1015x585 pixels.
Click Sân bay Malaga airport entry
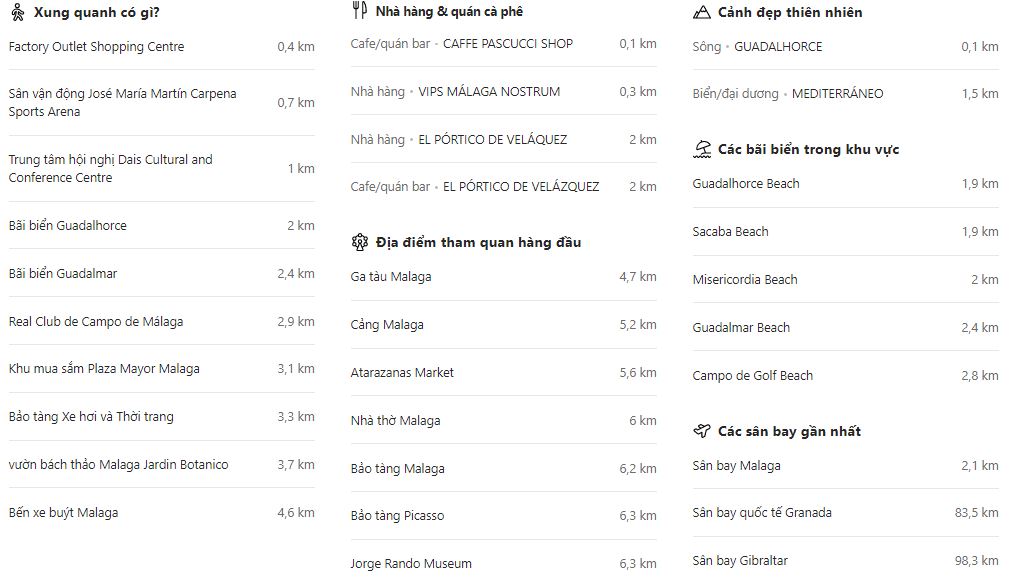(736, 466)
